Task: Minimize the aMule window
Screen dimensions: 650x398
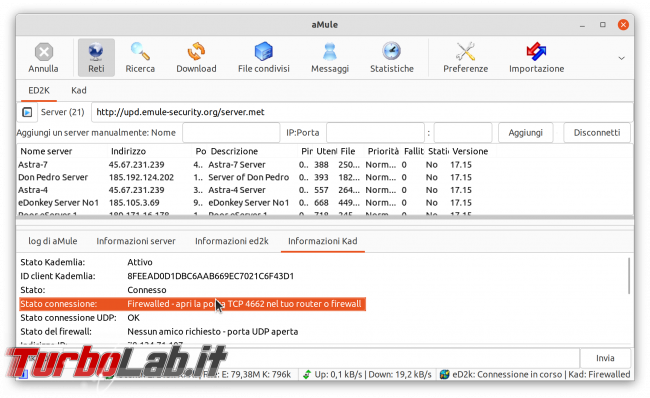Action: [582, 25]
